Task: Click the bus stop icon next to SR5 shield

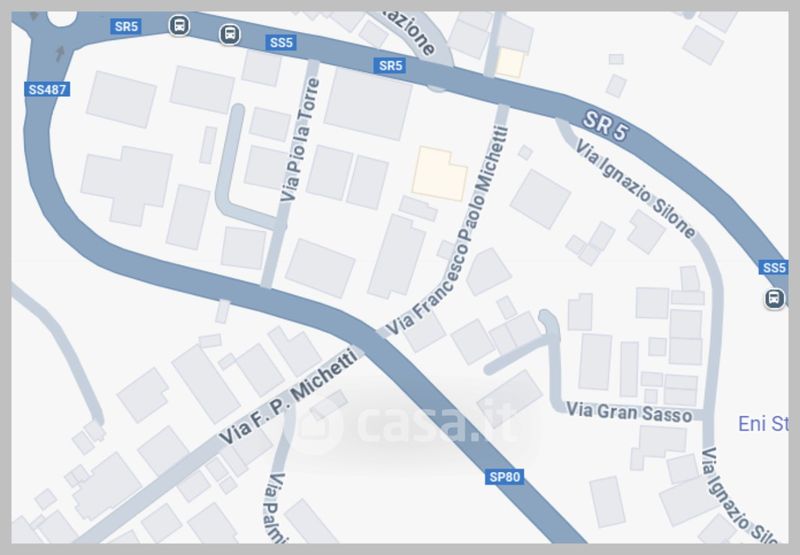Action: coord(179,25)
